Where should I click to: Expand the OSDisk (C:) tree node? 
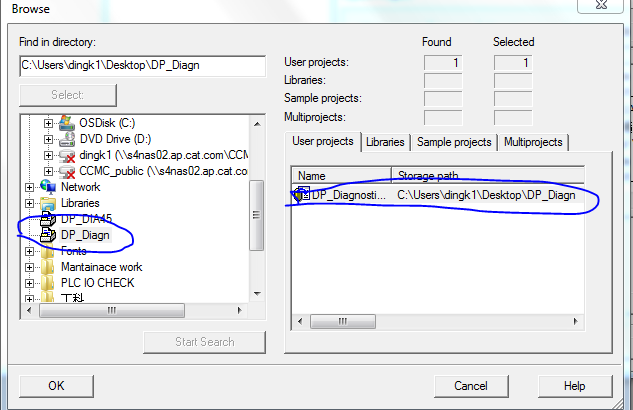(x=48, y=123)
